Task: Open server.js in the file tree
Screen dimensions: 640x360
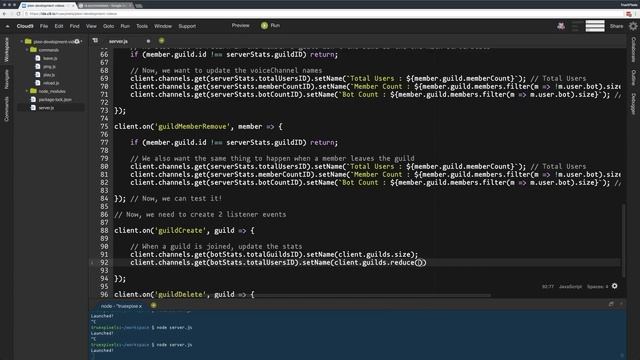Action: pyautogui.click(x=46, y=108)
